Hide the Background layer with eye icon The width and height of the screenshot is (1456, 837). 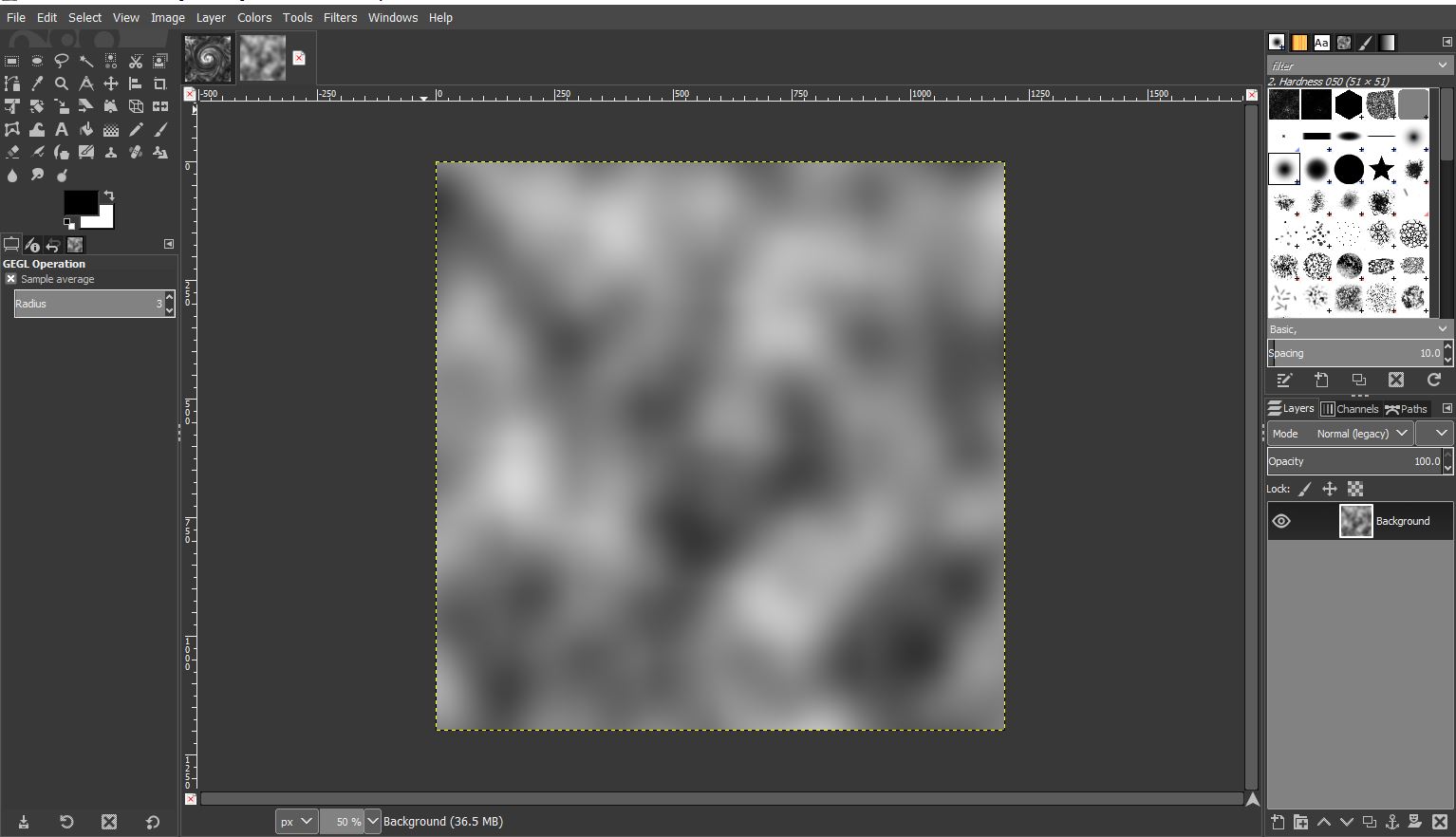pos(1281,521)
